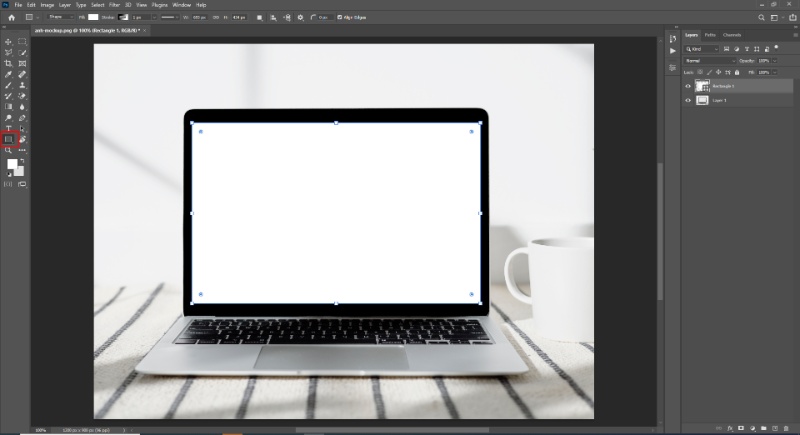Toggle the adjustment layer filter
The width and height of the screenshot is (800, 435).
[x=737, y=49]
